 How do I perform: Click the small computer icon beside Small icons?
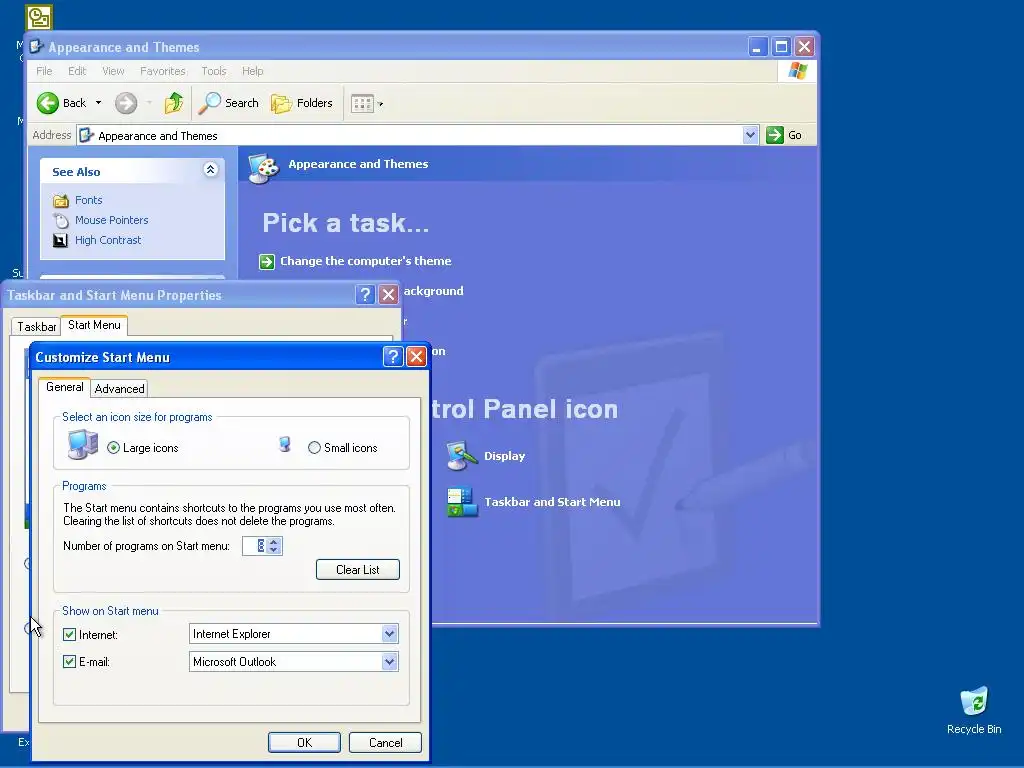coord(285,444)
